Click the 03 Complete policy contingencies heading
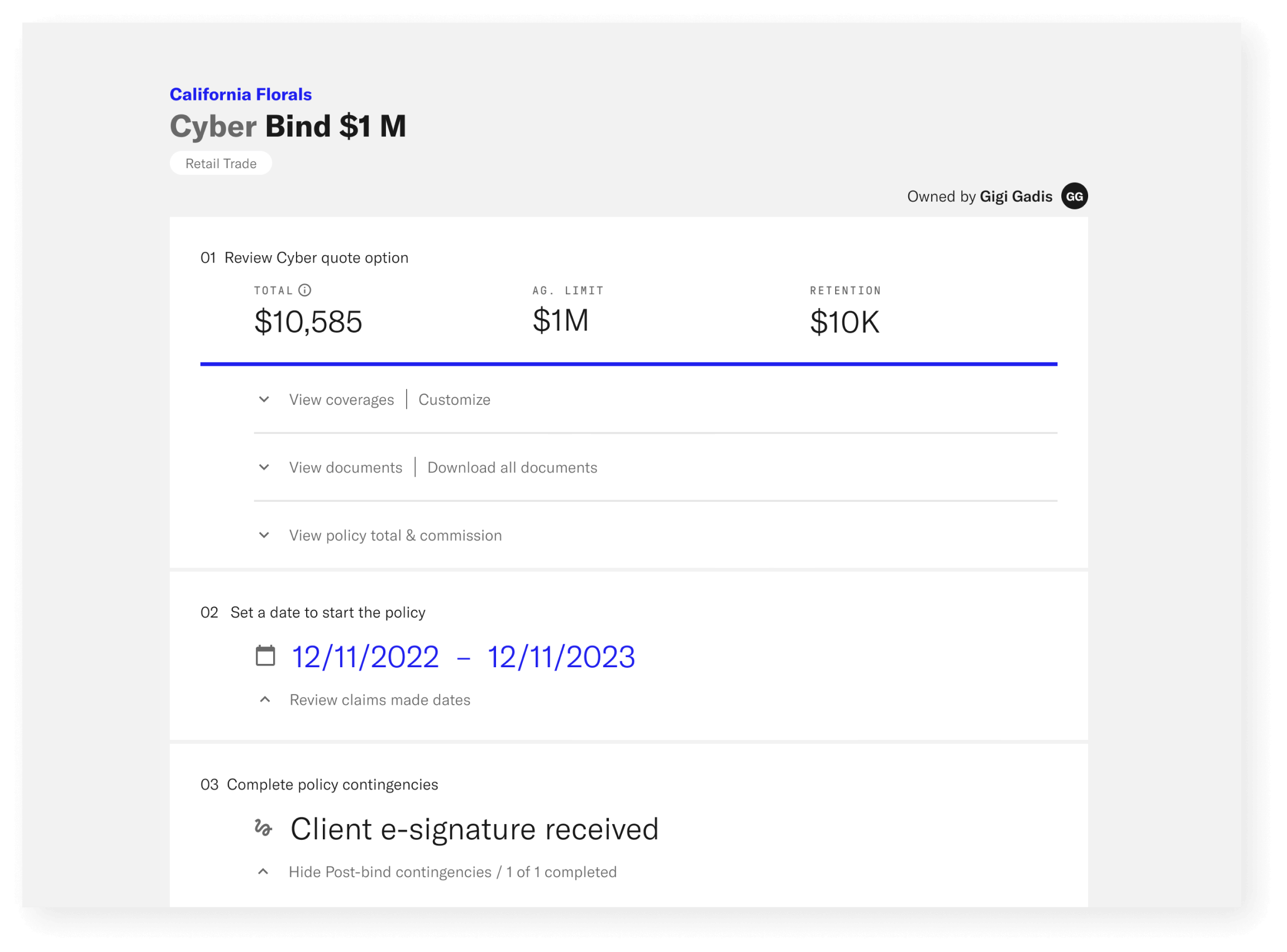Screen dimensions: 1287x952 pos(320,785)
